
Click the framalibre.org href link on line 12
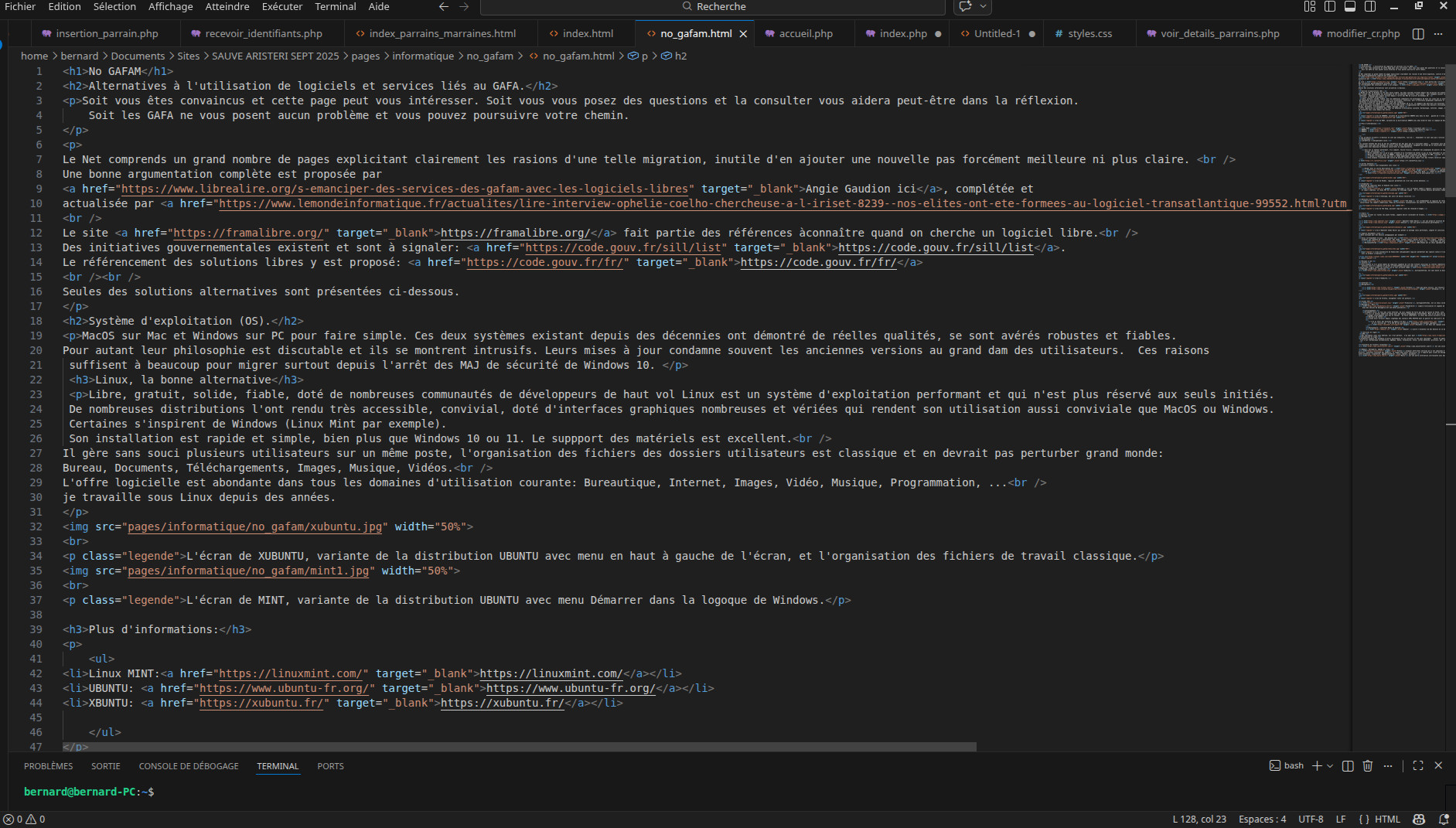(247, 233)
